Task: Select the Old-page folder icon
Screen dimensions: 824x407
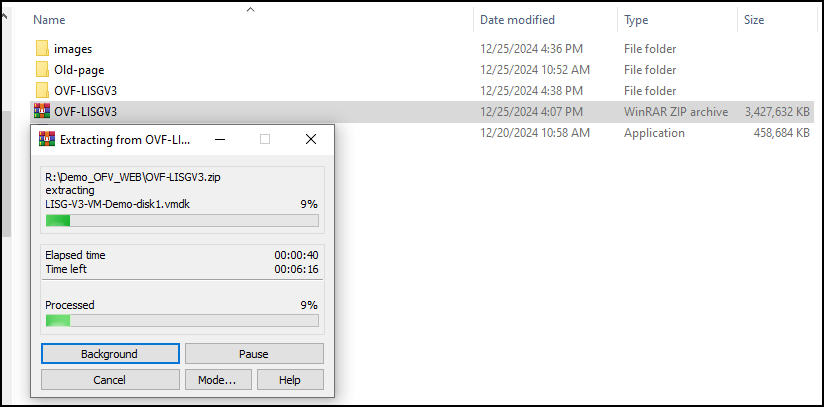Action: pyautogui.click(x=42, y=70)
